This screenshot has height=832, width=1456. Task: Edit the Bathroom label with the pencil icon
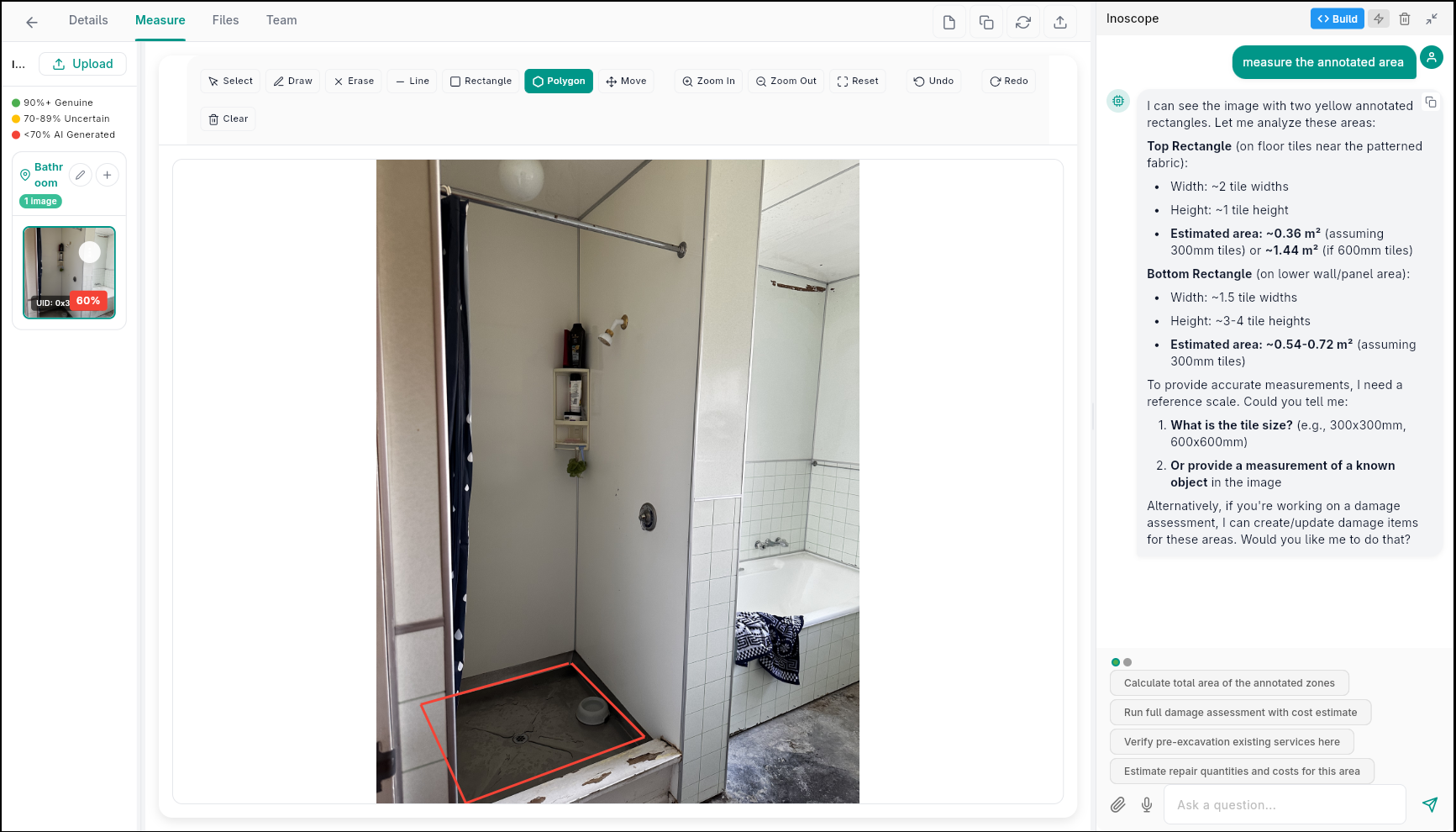[x=80, y=175]
